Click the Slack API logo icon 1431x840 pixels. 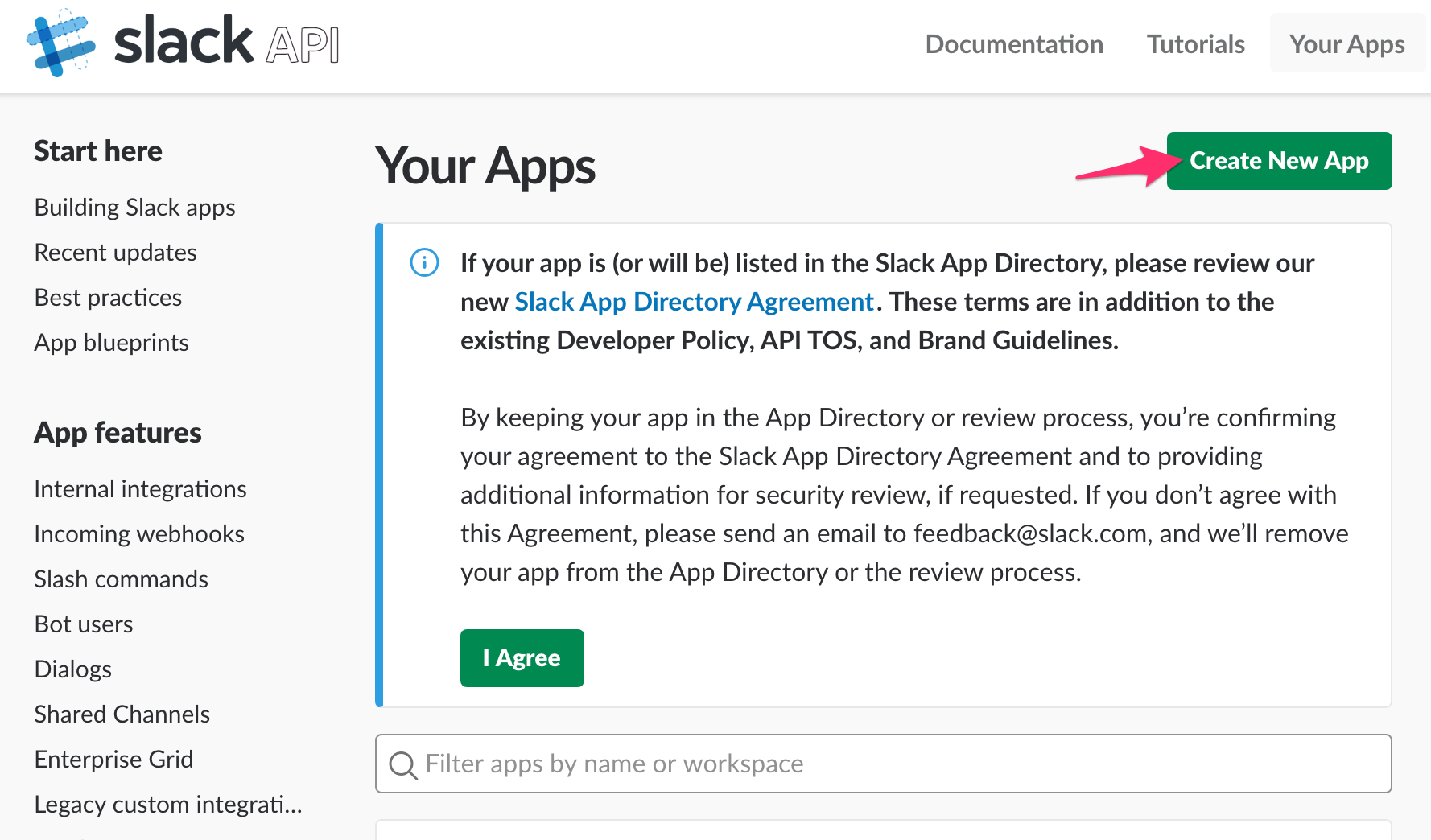(61, 43)
